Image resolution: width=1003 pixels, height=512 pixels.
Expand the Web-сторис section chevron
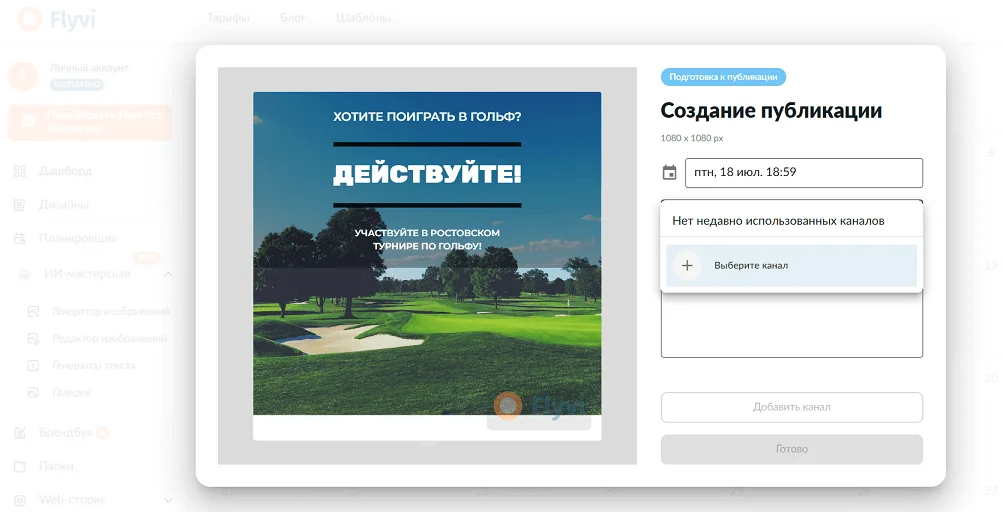coord(167,500)
